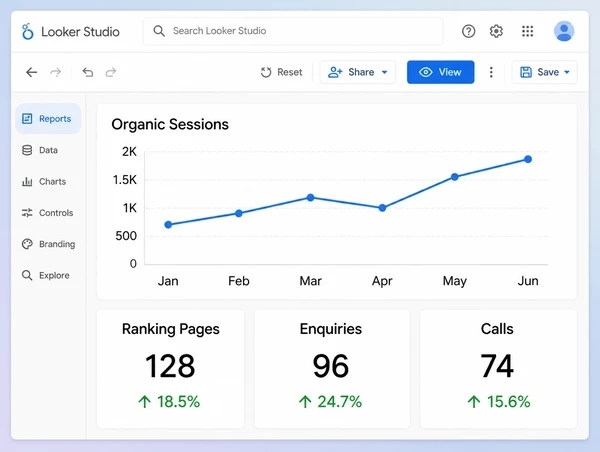Click the Save floppy disk icon

526,72
